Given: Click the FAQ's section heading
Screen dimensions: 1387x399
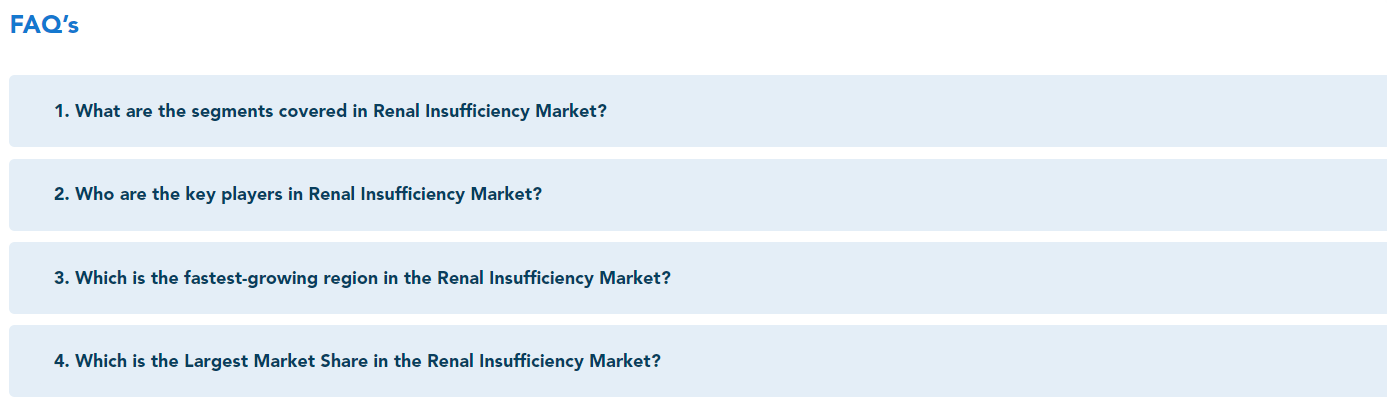Looking at the screenshot, I should tap(44, 26).
